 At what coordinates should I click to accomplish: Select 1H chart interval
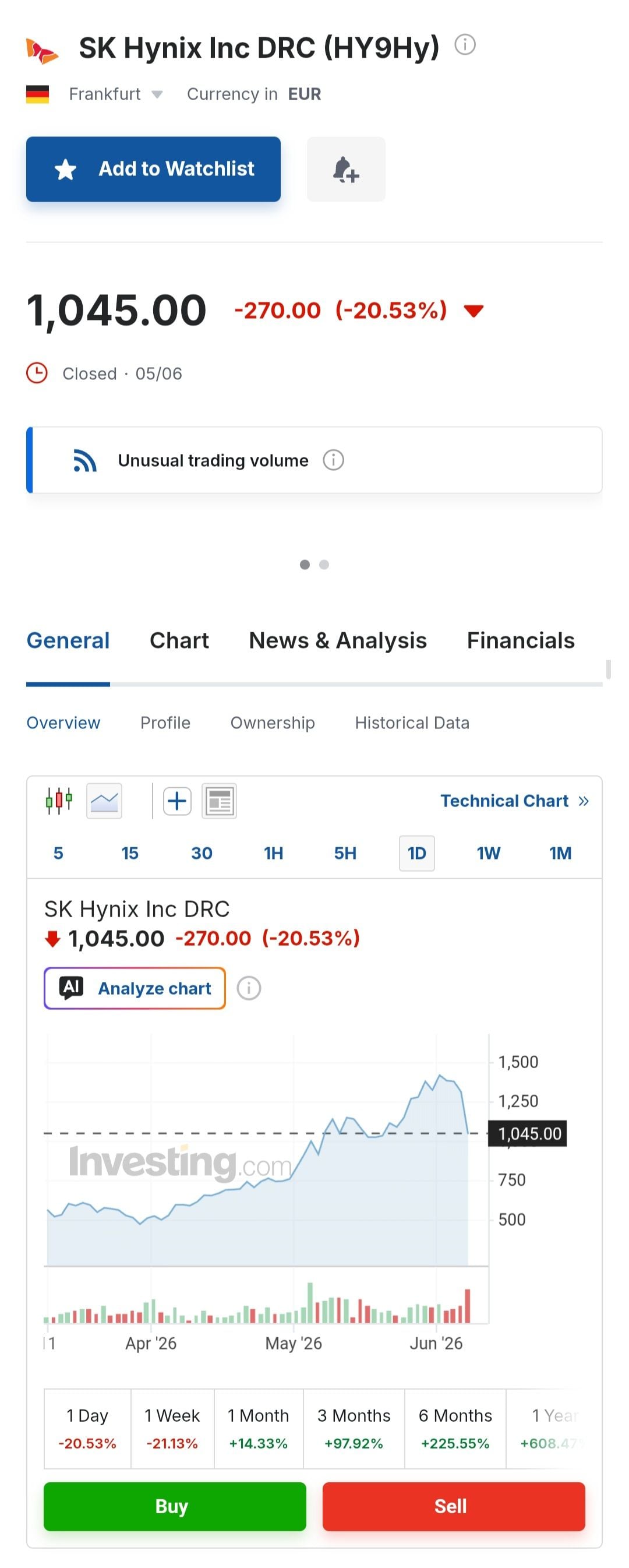pos(273,853)
